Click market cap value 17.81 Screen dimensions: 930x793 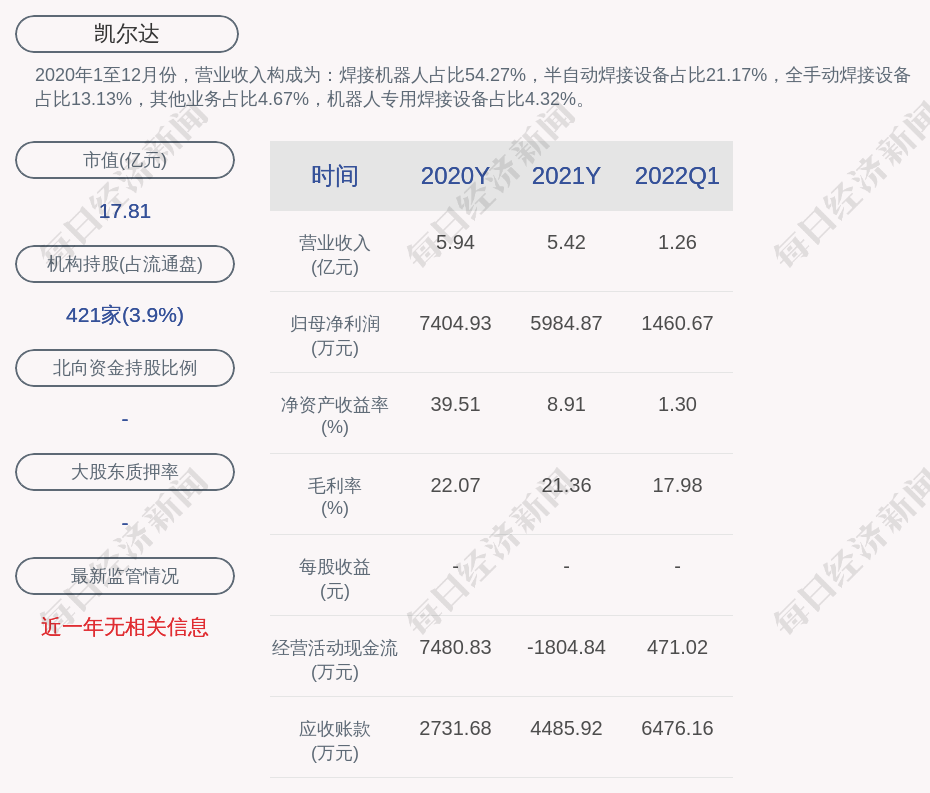pos(125,211)
